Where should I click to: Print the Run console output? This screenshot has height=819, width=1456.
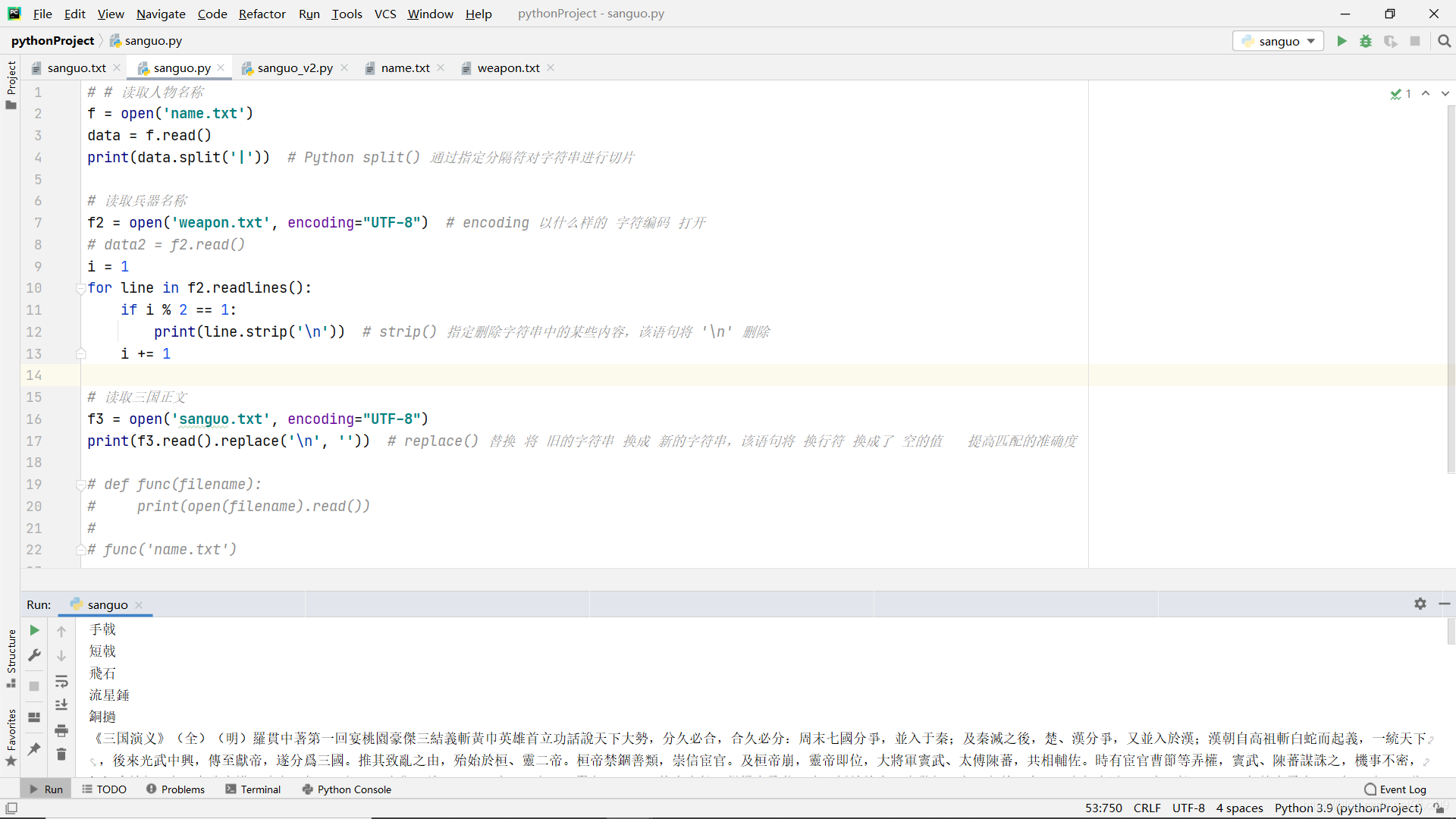[61, 730]
